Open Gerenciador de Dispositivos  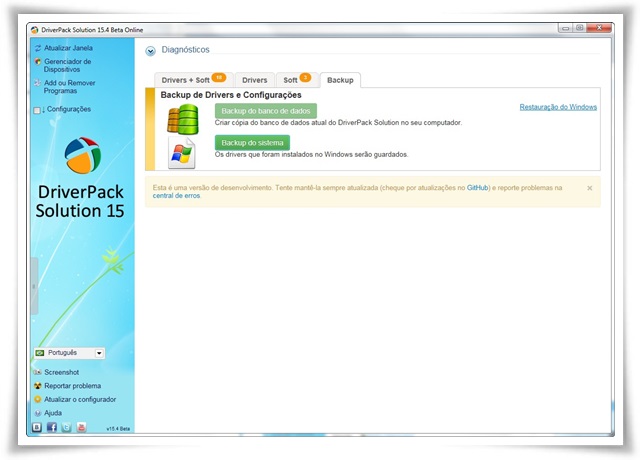click(x=67, y=65)
